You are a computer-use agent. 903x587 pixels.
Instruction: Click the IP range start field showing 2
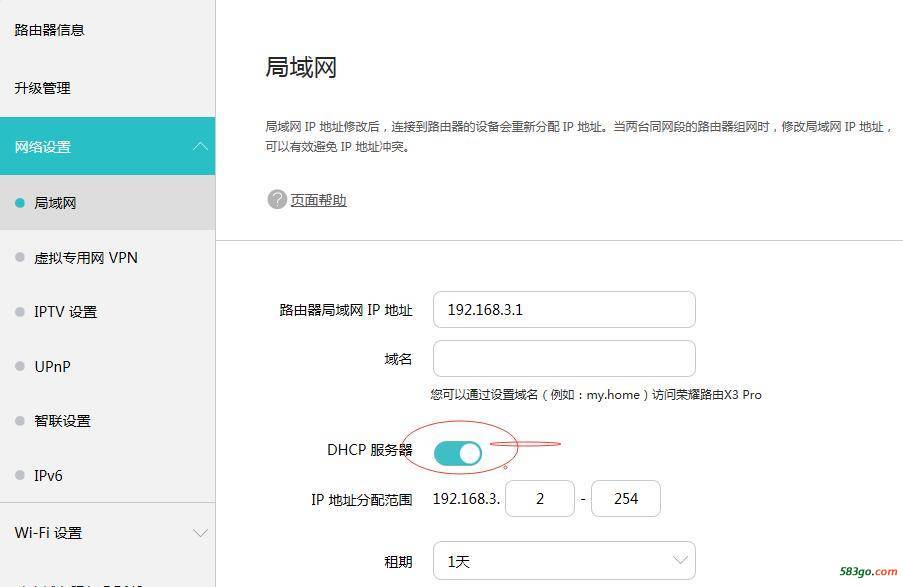point(540,498)
